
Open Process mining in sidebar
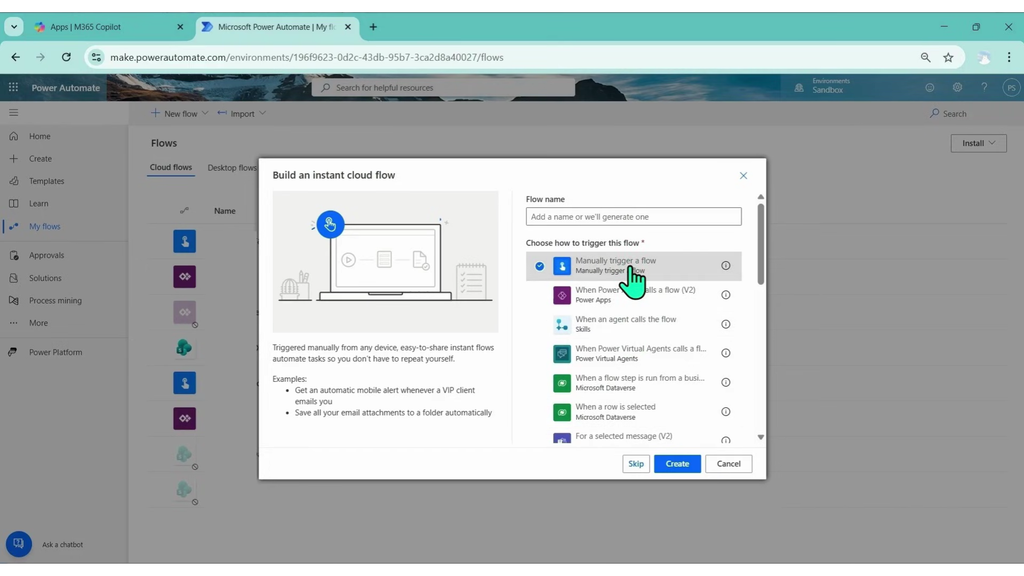[56, 300]
